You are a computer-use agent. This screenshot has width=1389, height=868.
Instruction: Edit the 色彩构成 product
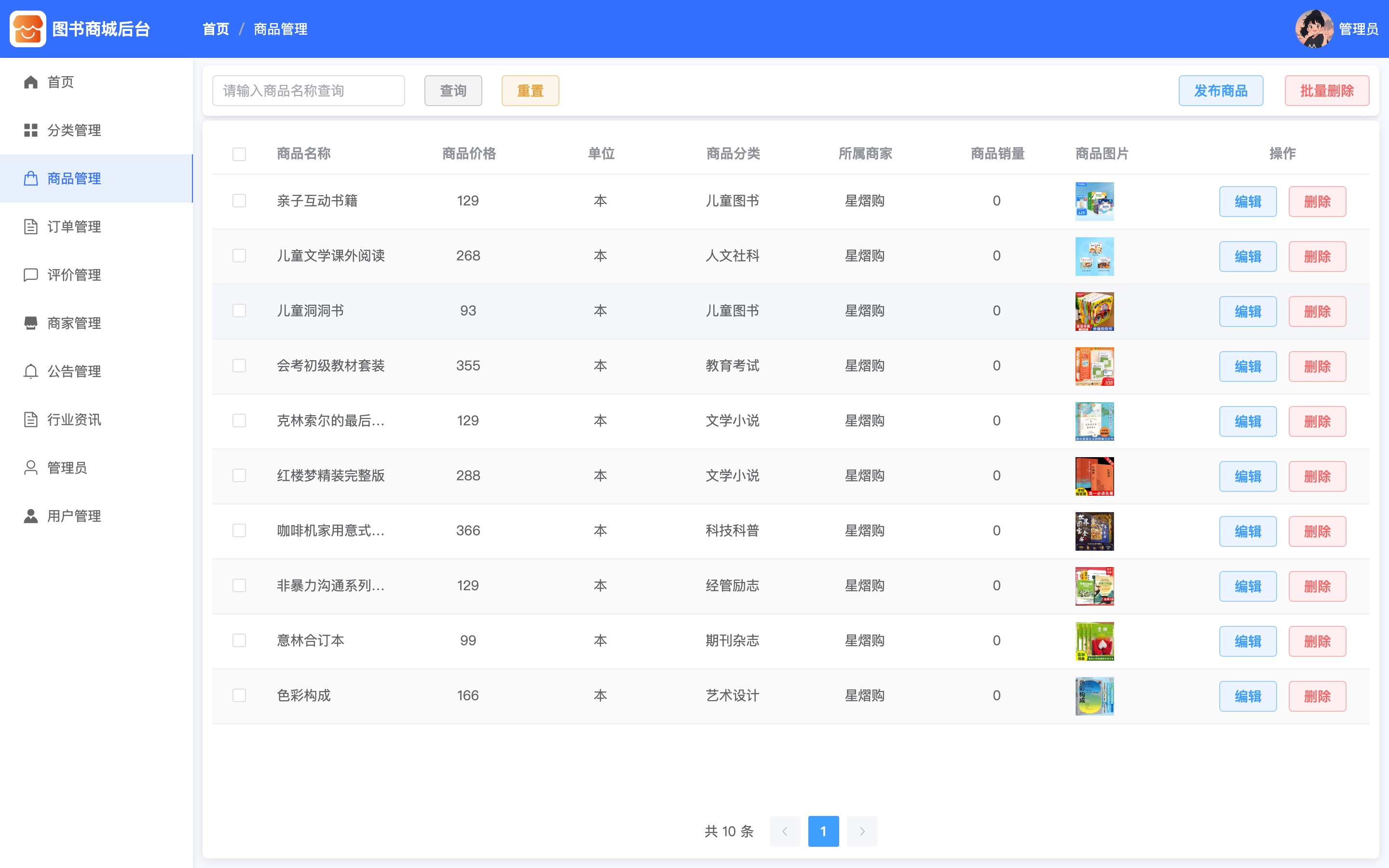[1248, 696]
